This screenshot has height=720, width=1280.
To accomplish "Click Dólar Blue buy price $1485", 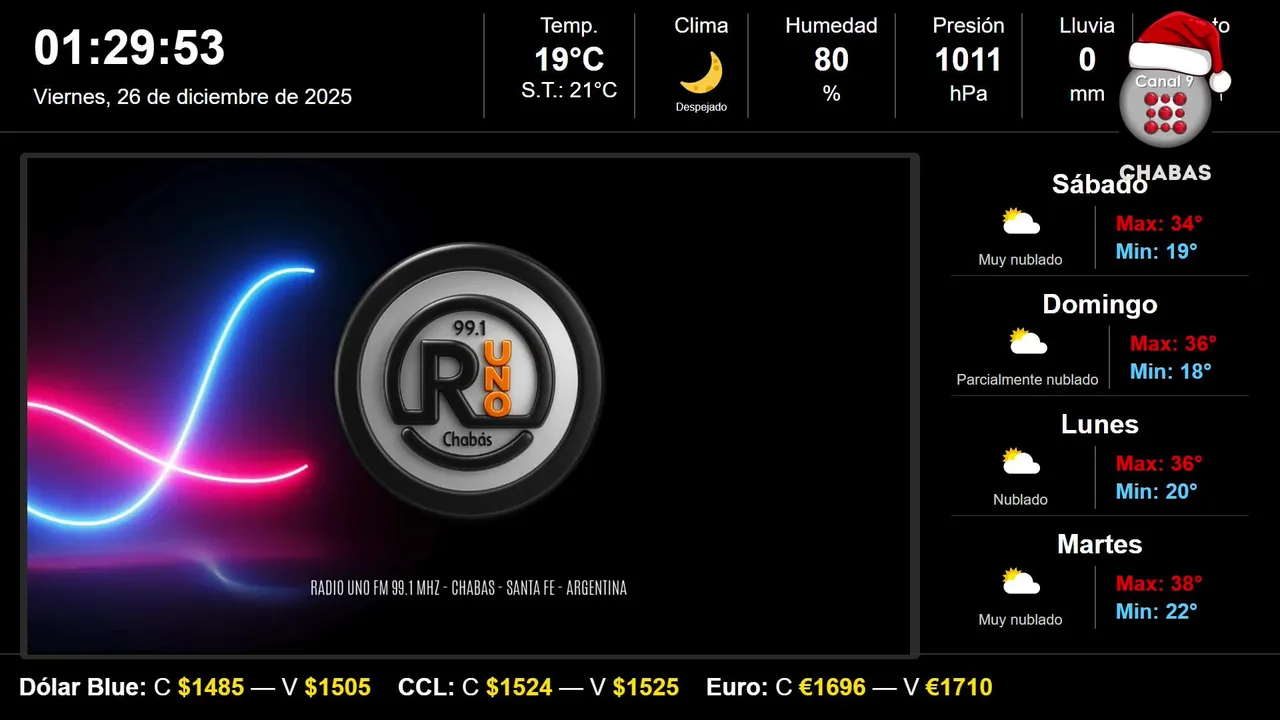I will [x=211, y=687].
